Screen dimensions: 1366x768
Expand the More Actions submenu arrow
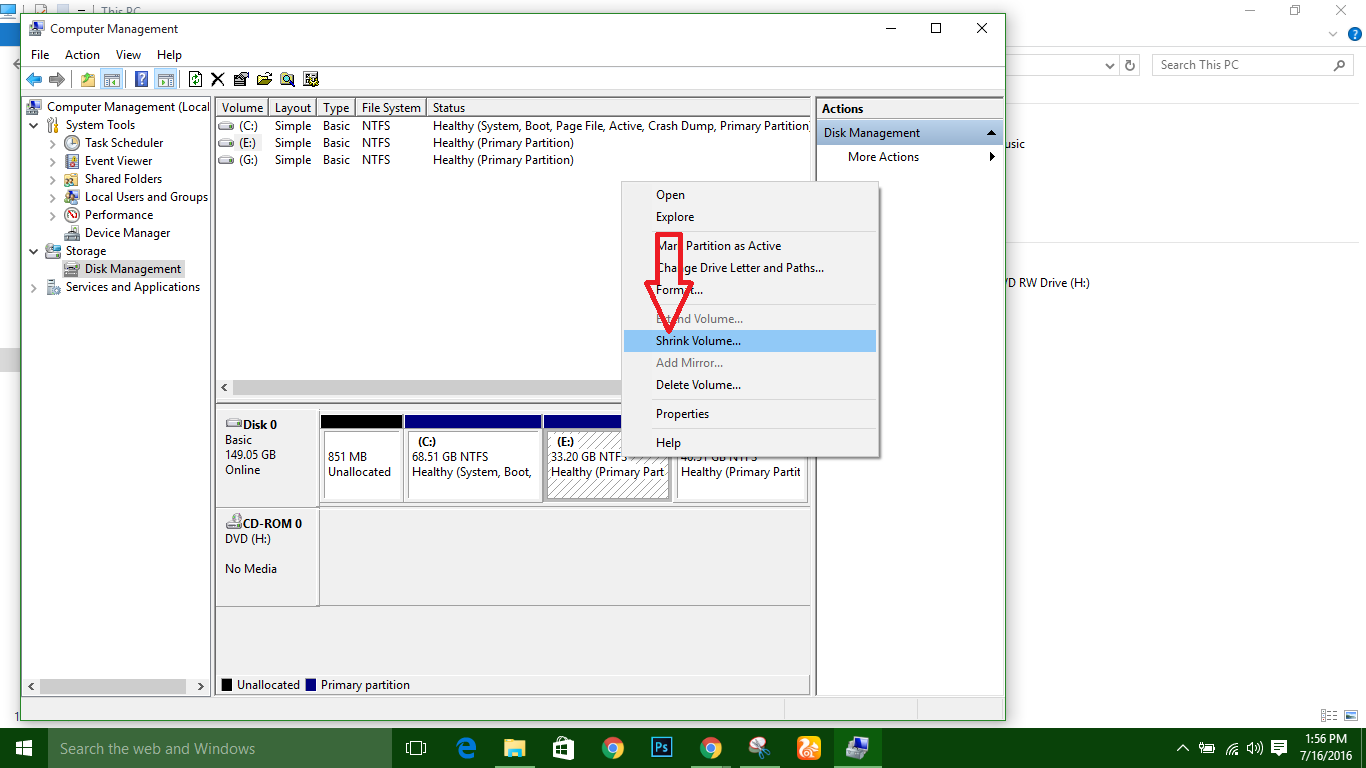point(991,157)
